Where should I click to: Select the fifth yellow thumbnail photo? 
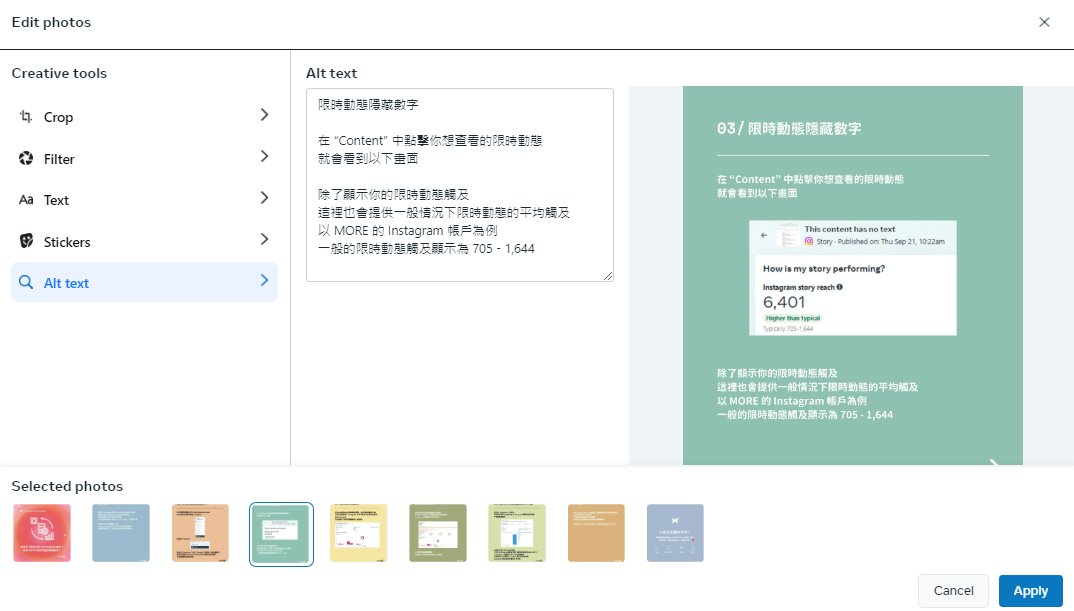[x=359, y=533]
